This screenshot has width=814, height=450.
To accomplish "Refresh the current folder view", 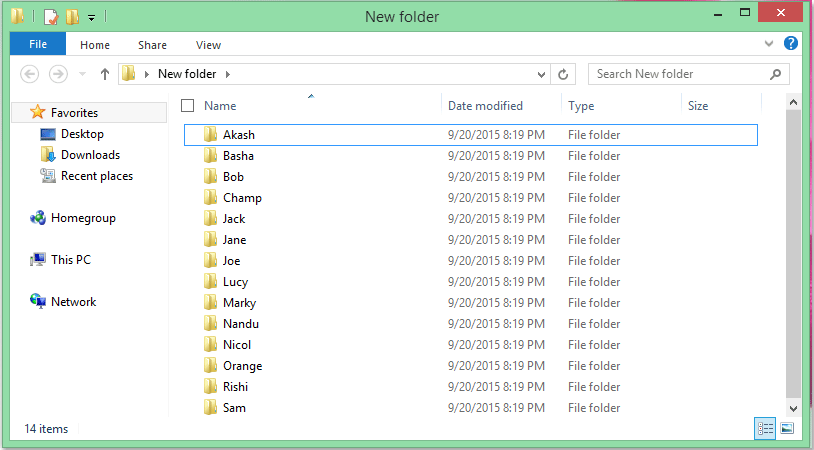I will [563, 74].
